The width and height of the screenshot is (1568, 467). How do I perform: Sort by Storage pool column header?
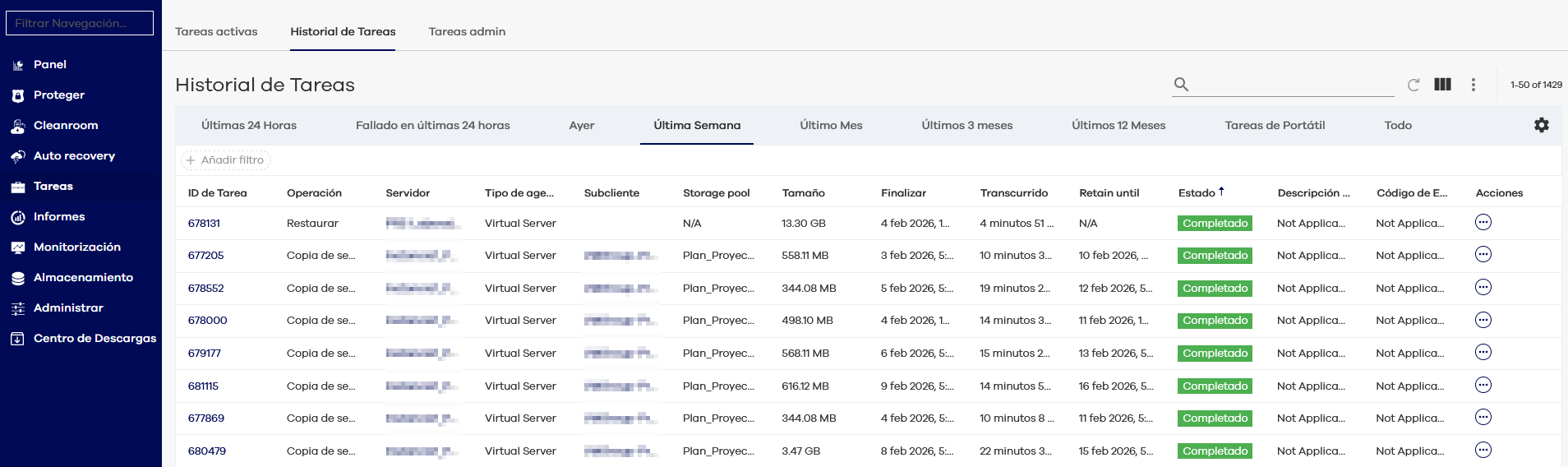[x=717, y=193]
